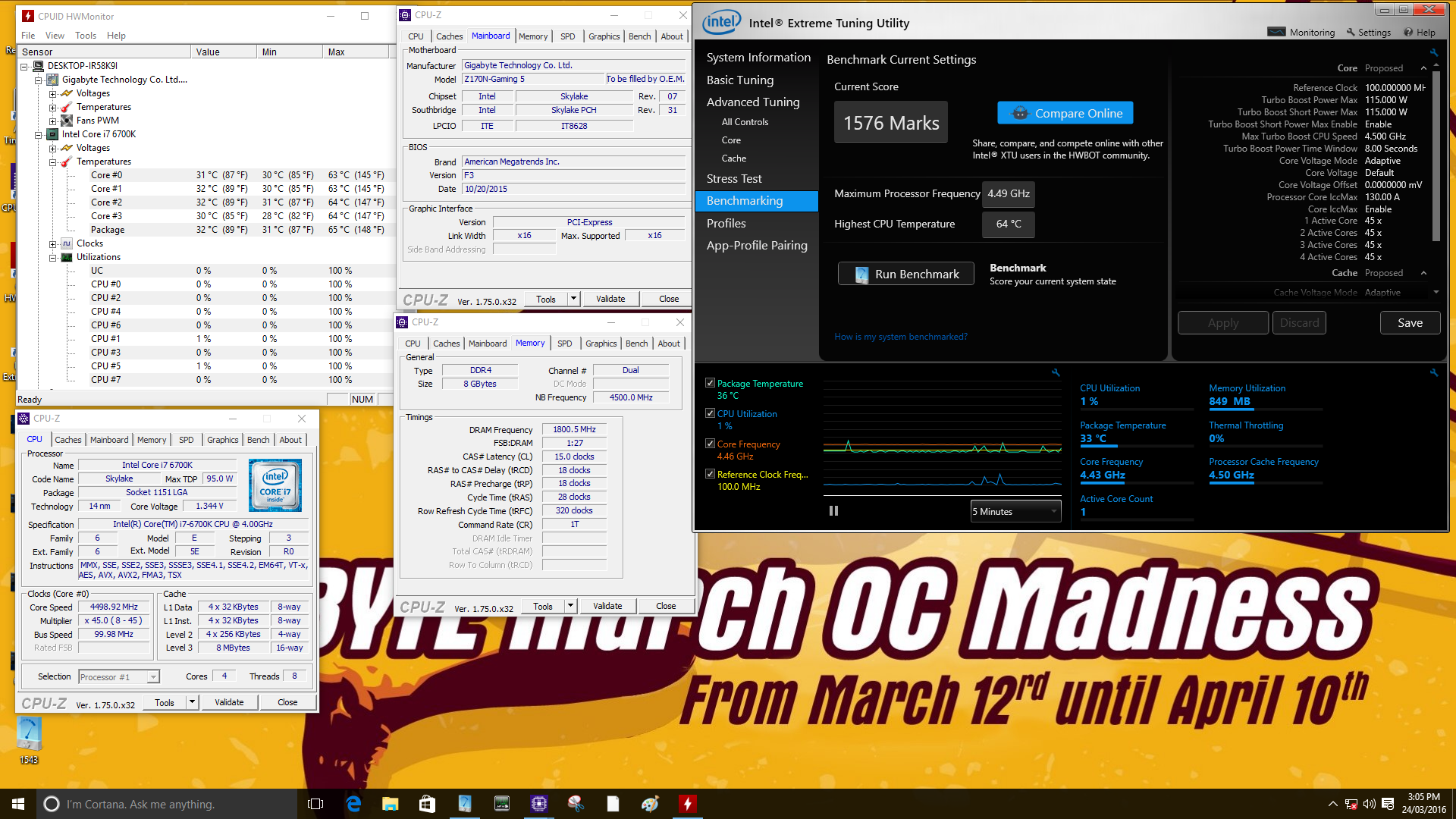Click the wrench icon above Core Proposed settings

click(x=1433, y=52)
